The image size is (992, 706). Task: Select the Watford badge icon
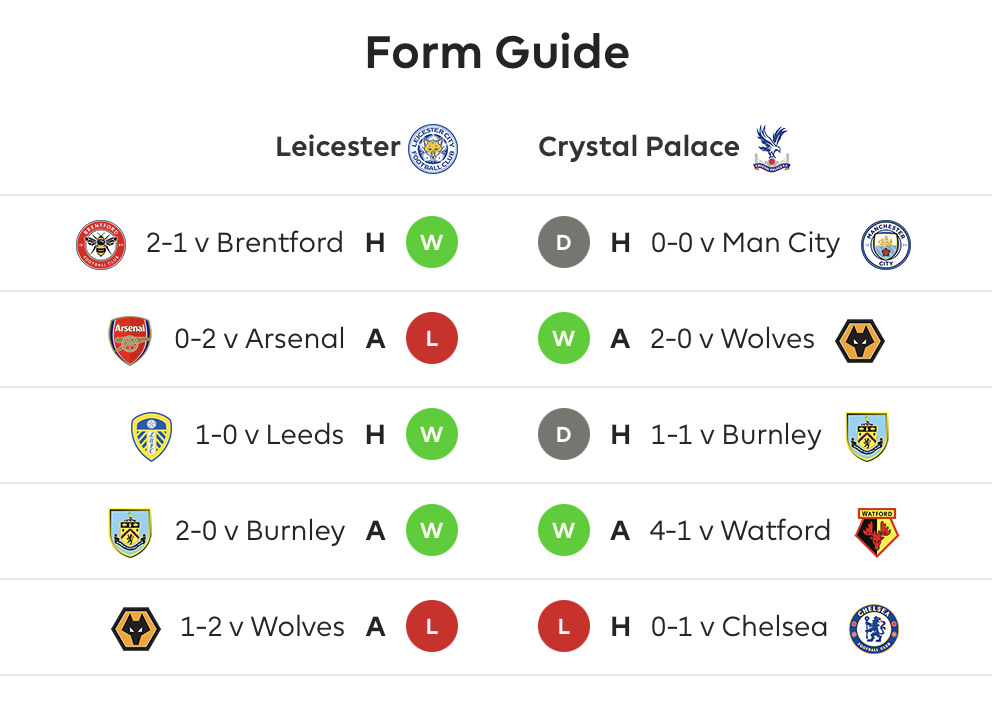pos(877,533)
